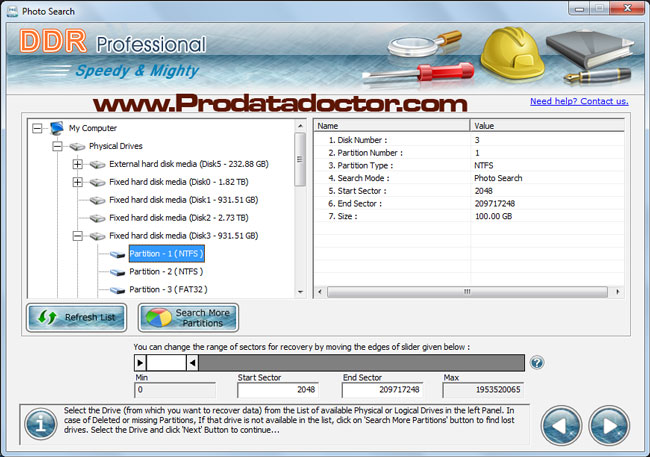Click the Disk3 931.51 GB drive icon
This screenshot has width=650, height=457.
coord(97,236)
